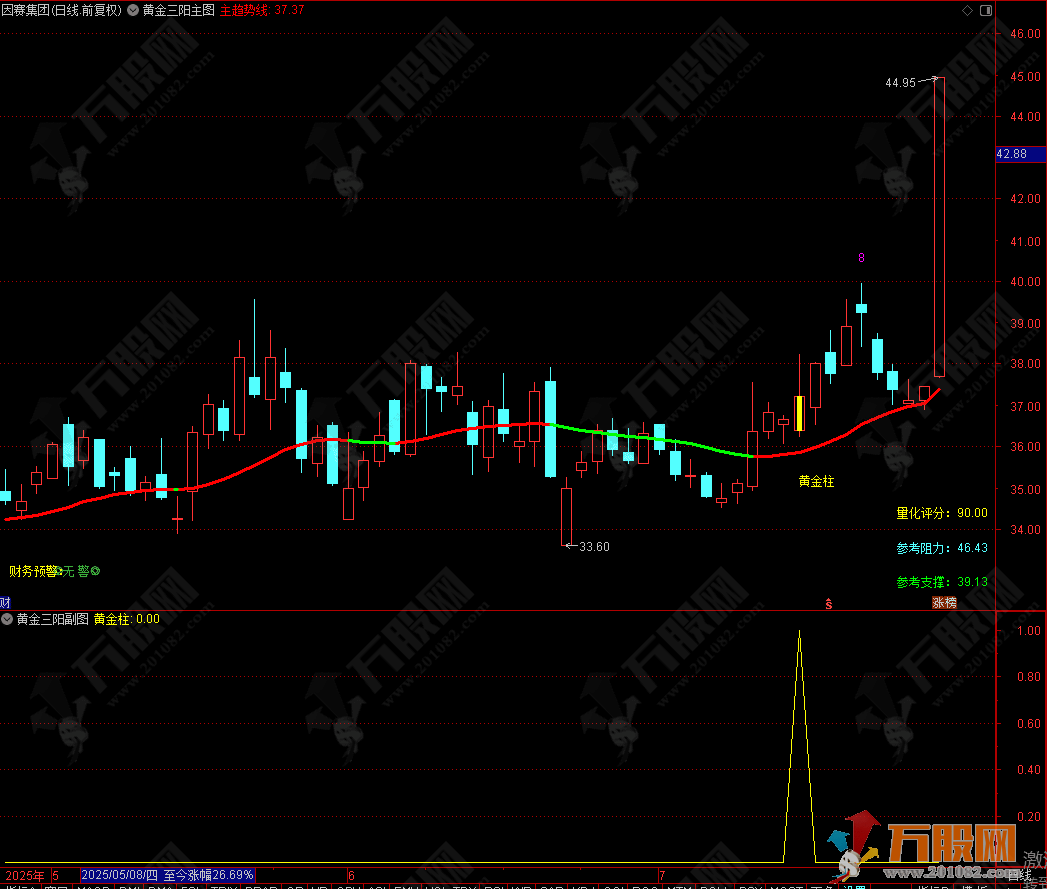Viewport: 1047px width, 889px height.
Task: Click the 黄金柱: 0.00 readout
Action: coord(127,619)
